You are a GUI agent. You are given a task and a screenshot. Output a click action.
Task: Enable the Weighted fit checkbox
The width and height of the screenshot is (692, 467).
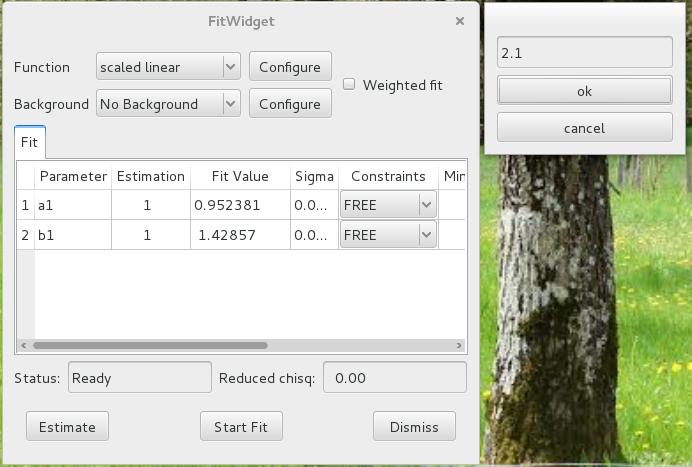[349, 85]
